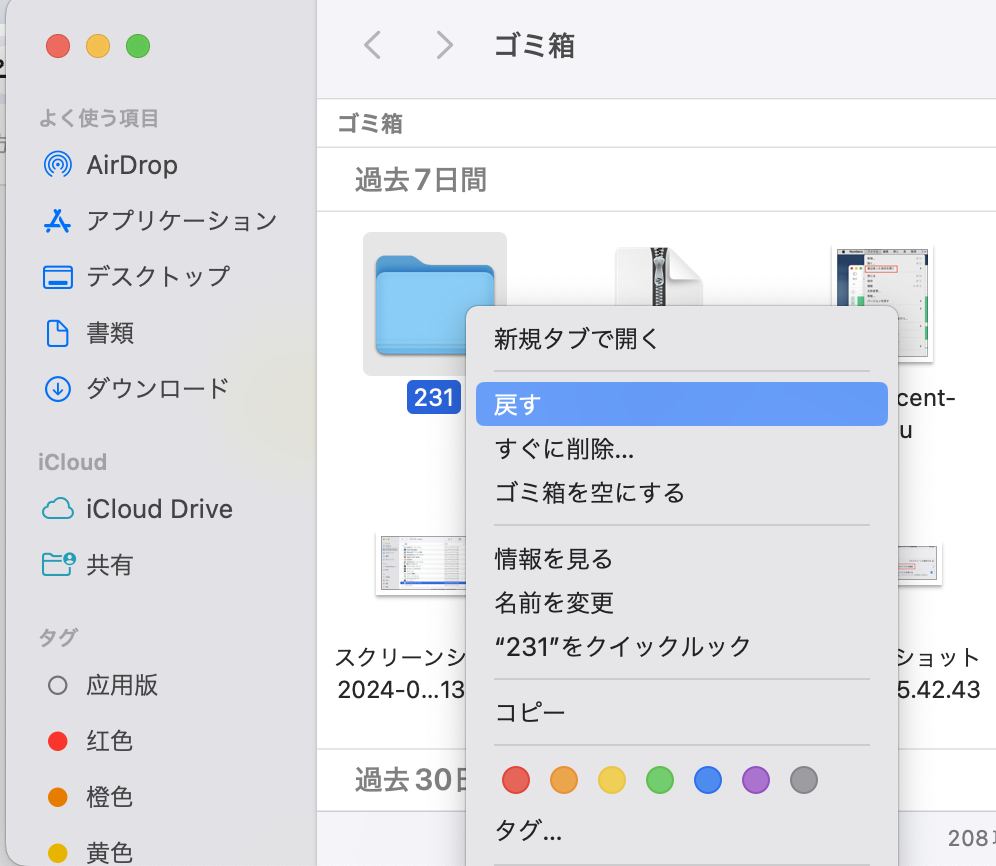
Task: Open 新規タブで開く from context menu
Action: pyautogui.click(x=577, y=339)
